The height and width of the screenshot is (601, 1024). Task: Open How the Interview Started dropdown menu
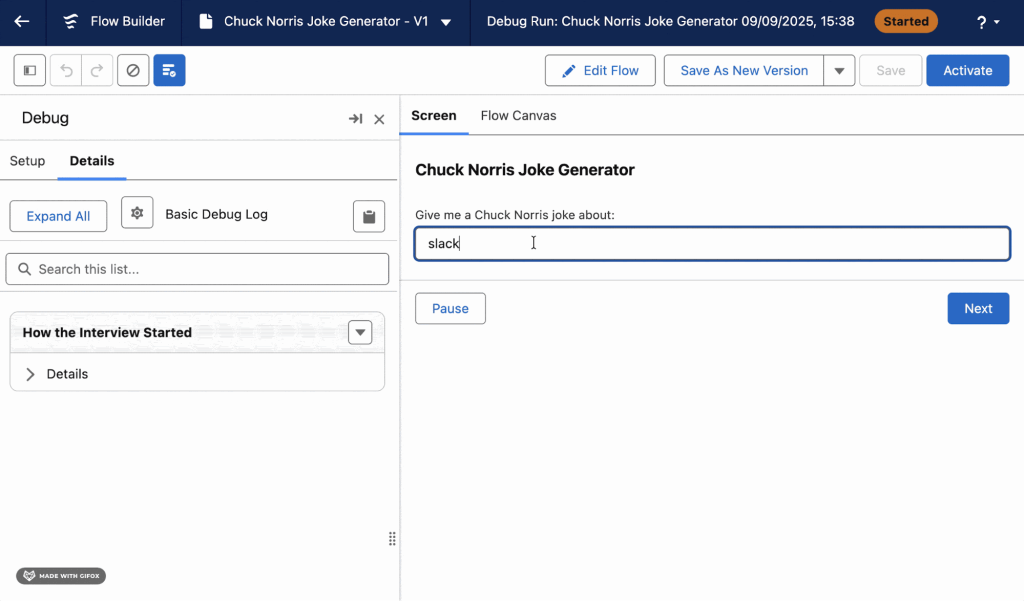(x=360, y=332)
